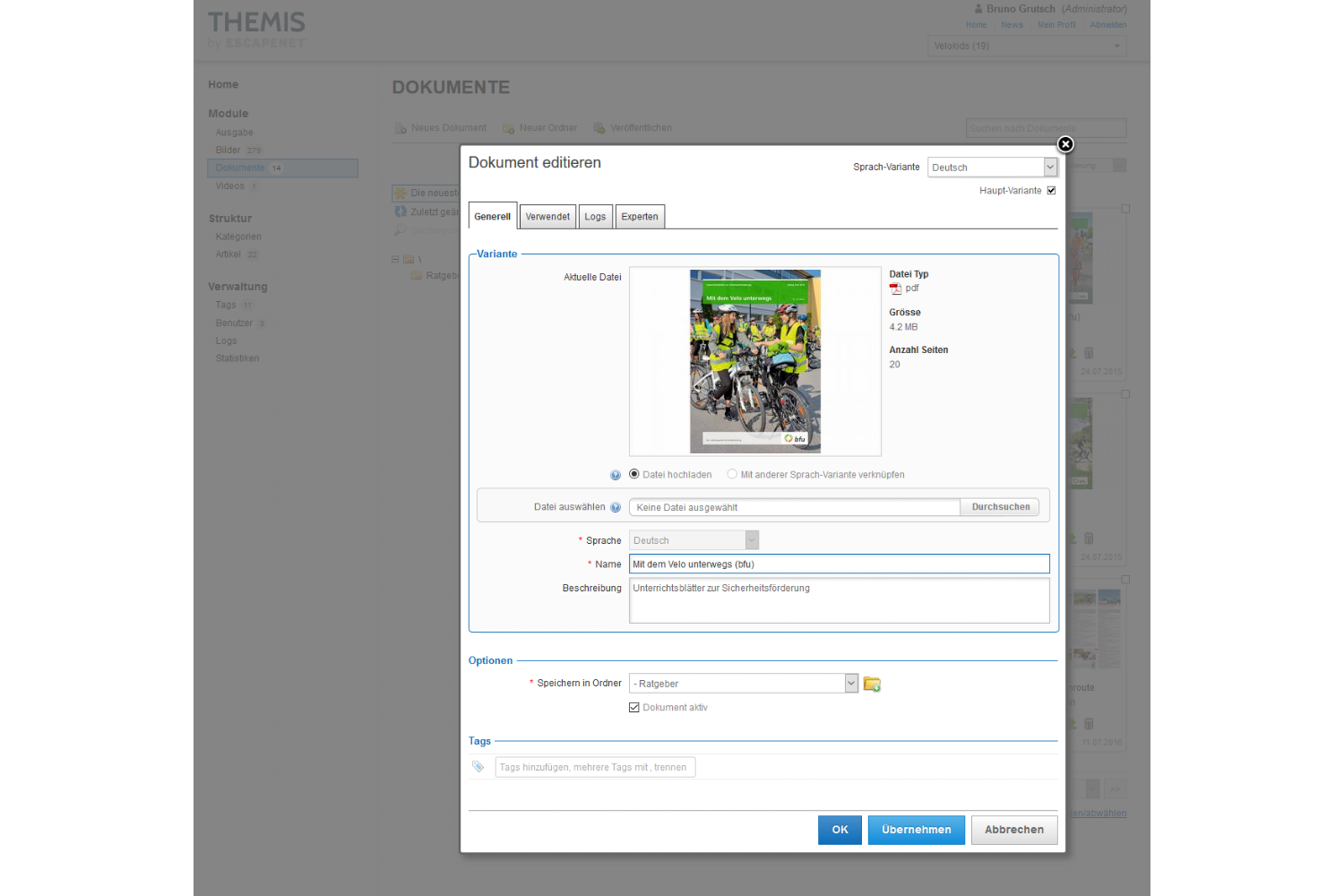This screenshot has width=1344, height=896.
Task: Click into the Beschreibung text area
Action: pyautogui.click(x=839, y=600)
